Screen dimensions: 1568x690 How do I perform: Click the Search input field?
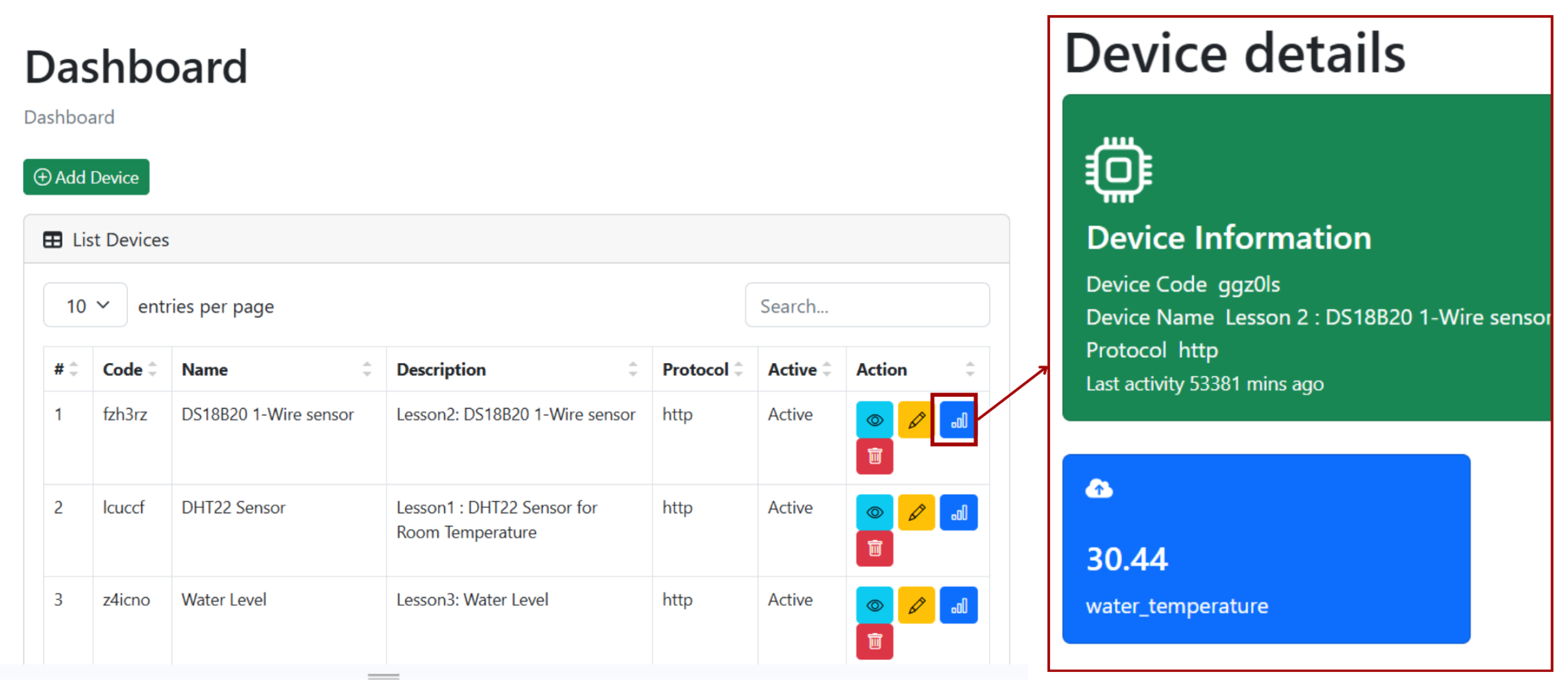coord(866,305)
